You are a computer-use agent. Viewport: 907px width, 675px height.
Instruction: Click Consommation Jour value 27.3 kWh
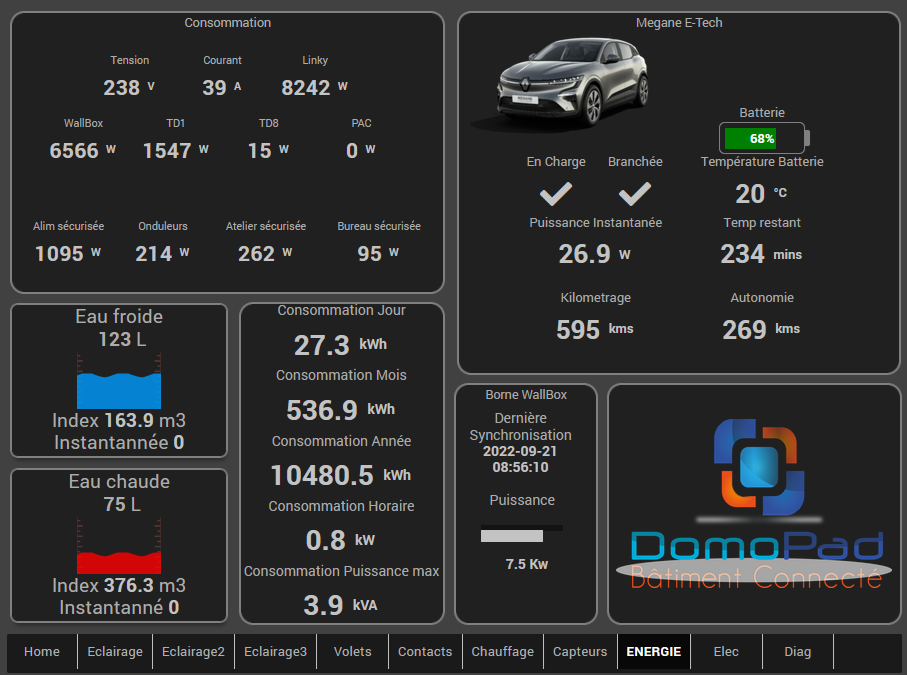[340, 345]
